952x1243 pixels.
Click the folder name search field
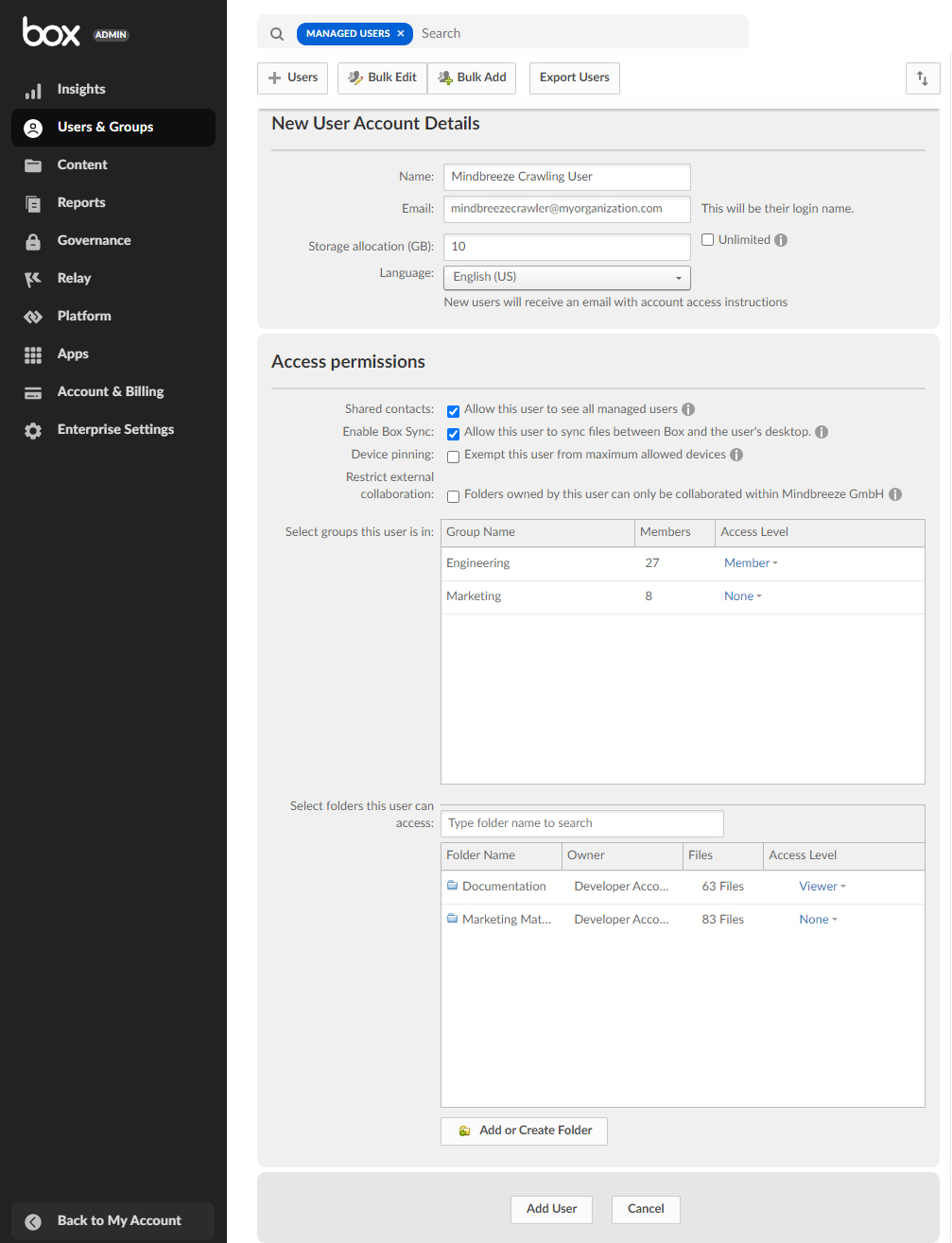[x=582, y=823]
